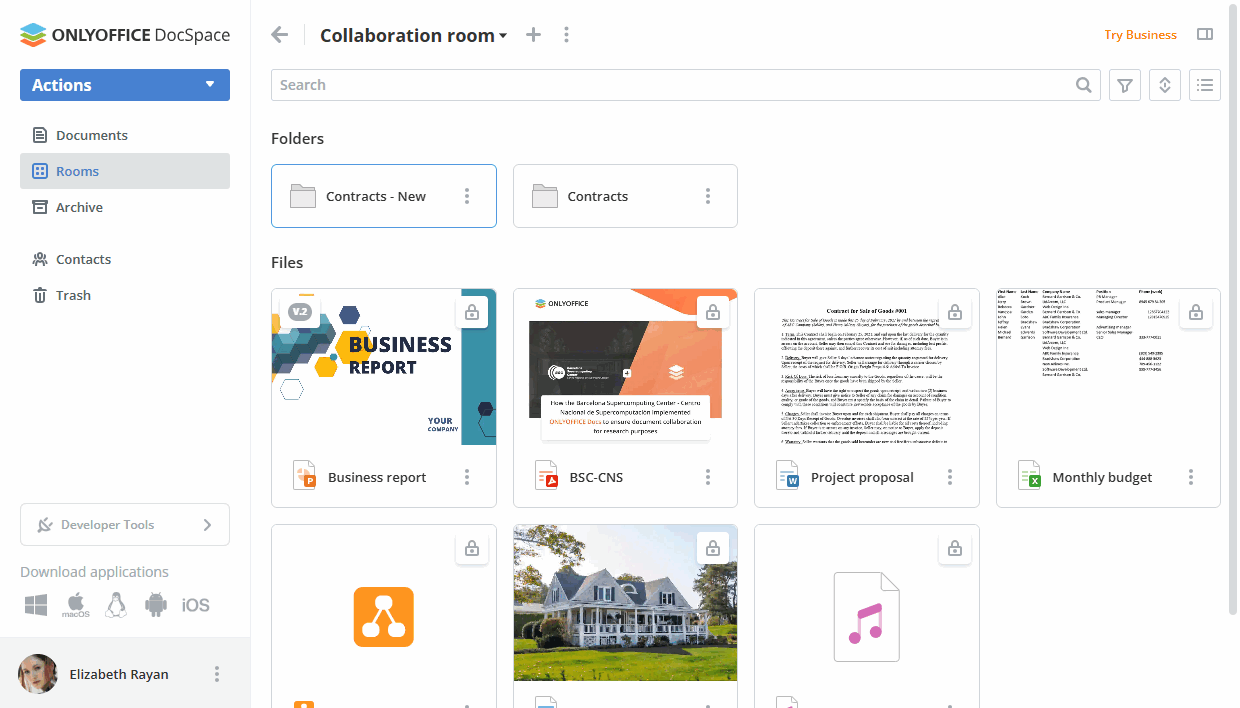1240x708 pixels.
Task: Click the Search input field
Action: (685, 85)
